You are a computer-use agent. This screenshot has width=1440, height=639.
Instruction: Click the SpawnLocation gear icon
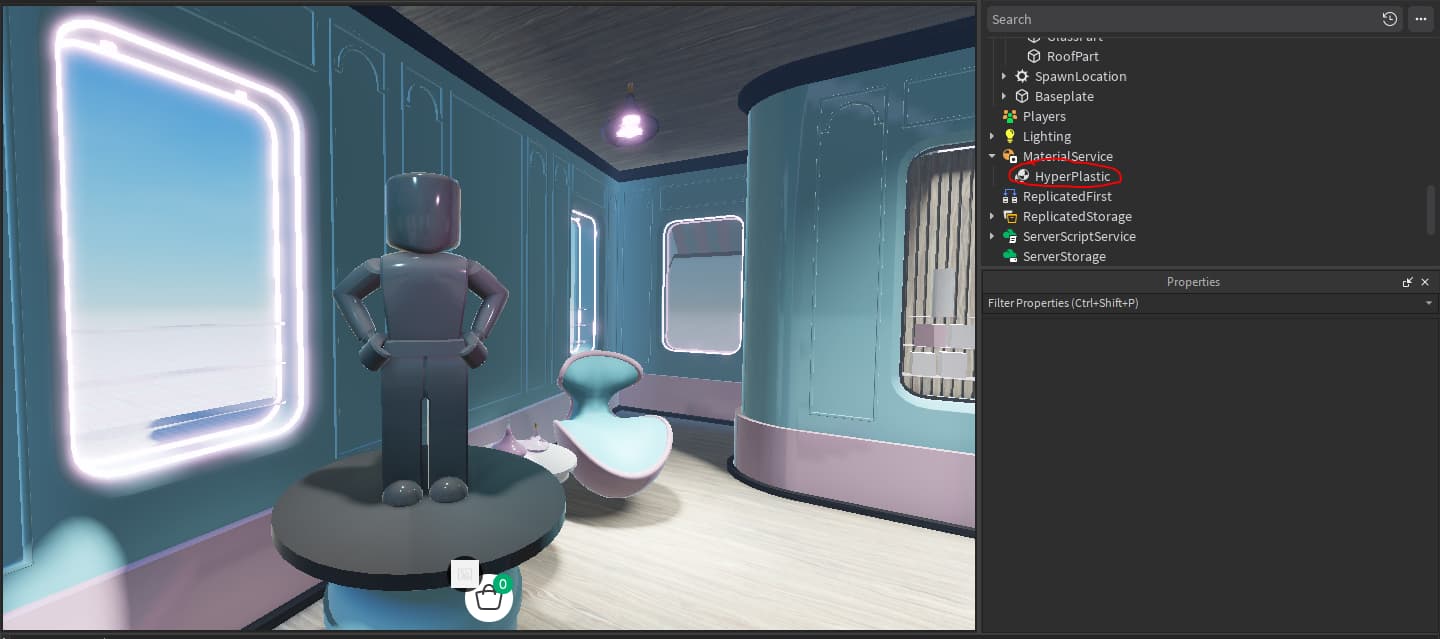(1022, 76)
